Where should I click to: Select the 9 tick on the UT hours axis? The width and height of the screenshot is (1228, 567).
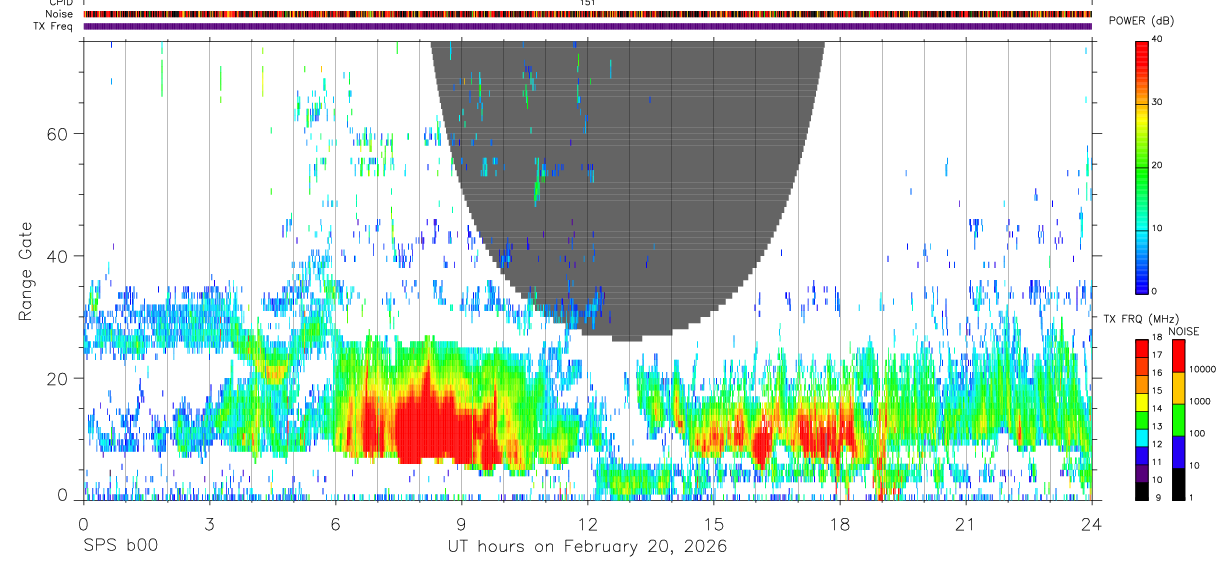462,524
